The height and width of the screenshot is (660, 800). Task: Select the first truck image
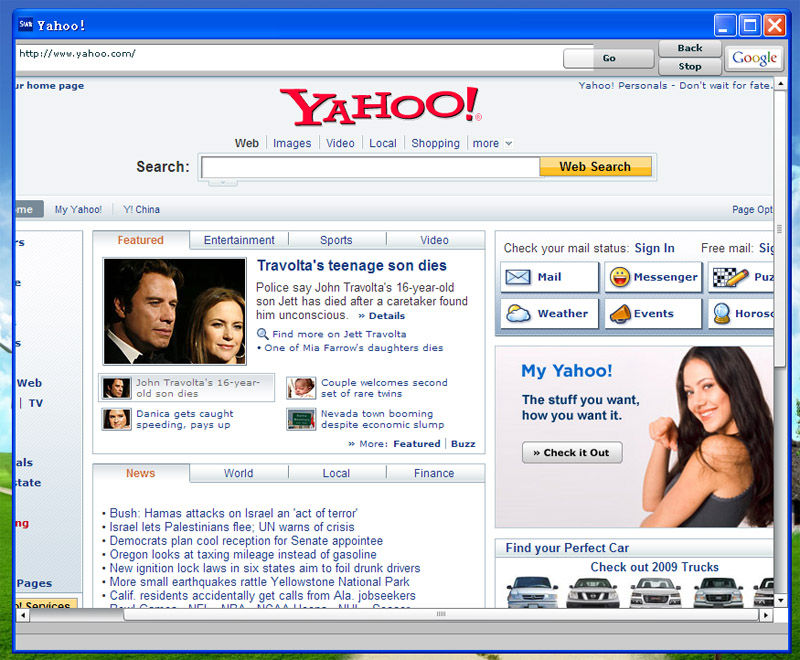(532, 592)
